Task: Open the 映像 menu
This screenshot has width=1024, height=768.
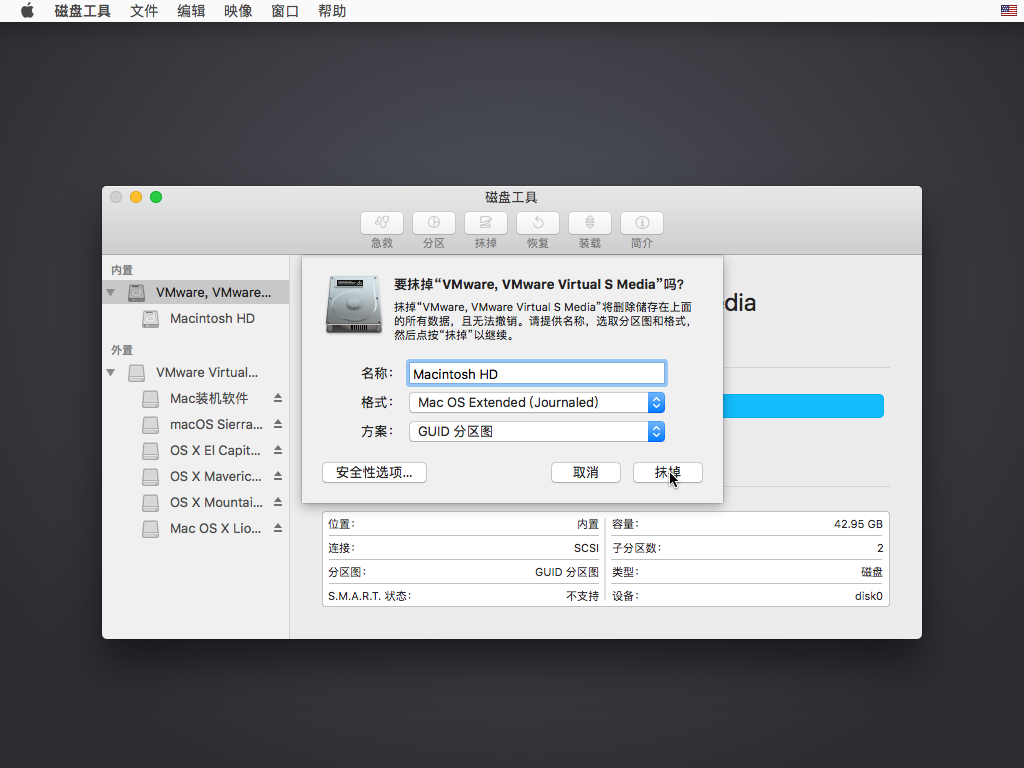Action: point(238,11)
